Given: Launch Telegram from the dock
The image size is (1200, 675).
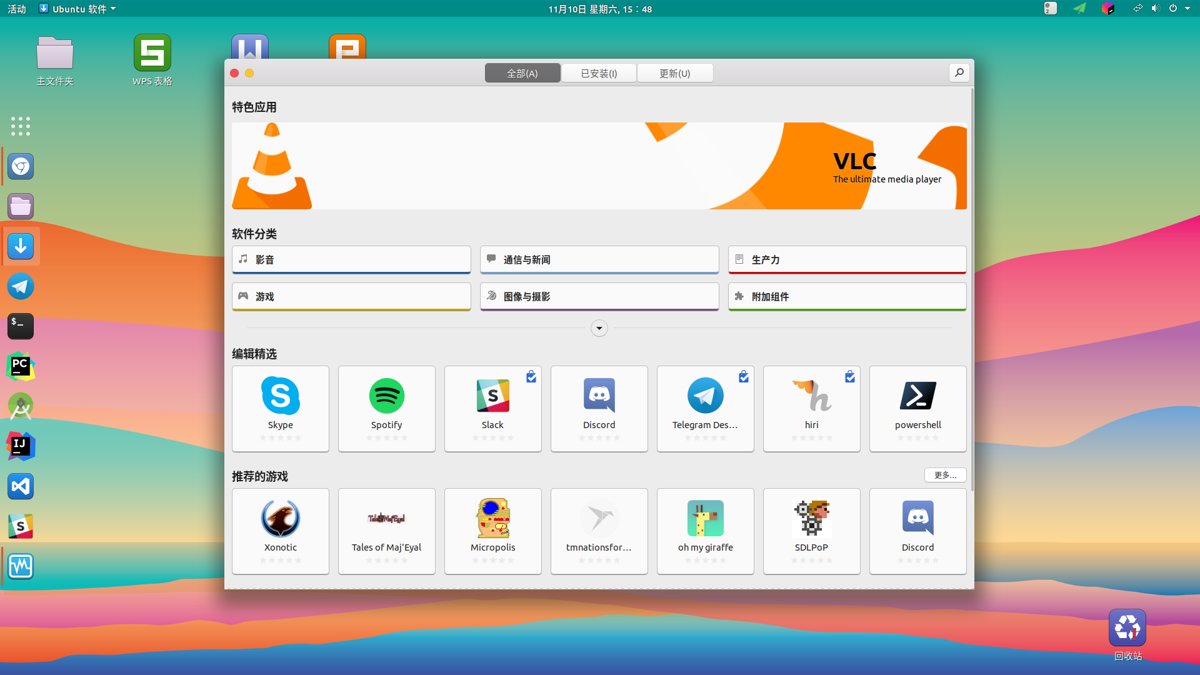Looking at the screenshot, I should 21,286.
